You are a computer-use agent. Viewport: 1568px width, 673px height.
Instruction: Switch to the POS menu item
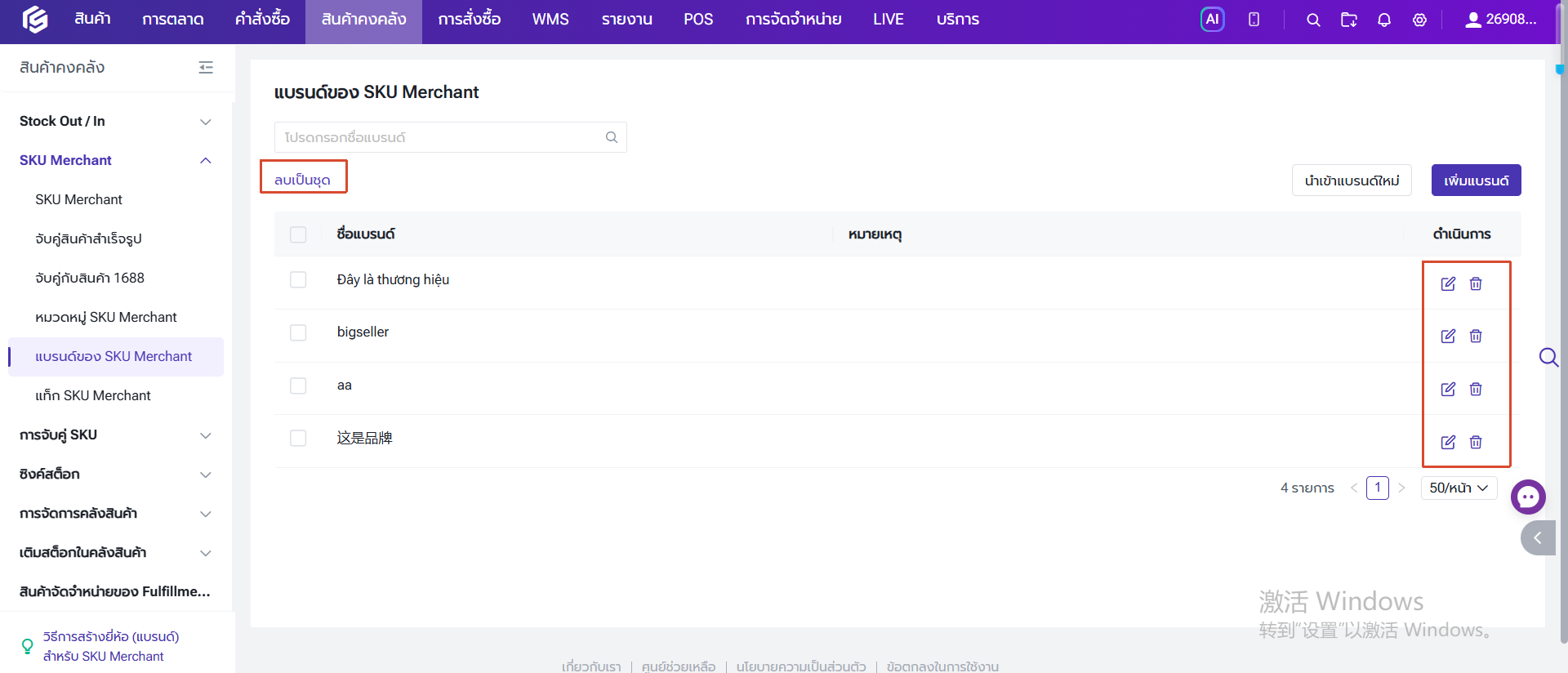tap(698, 20)
